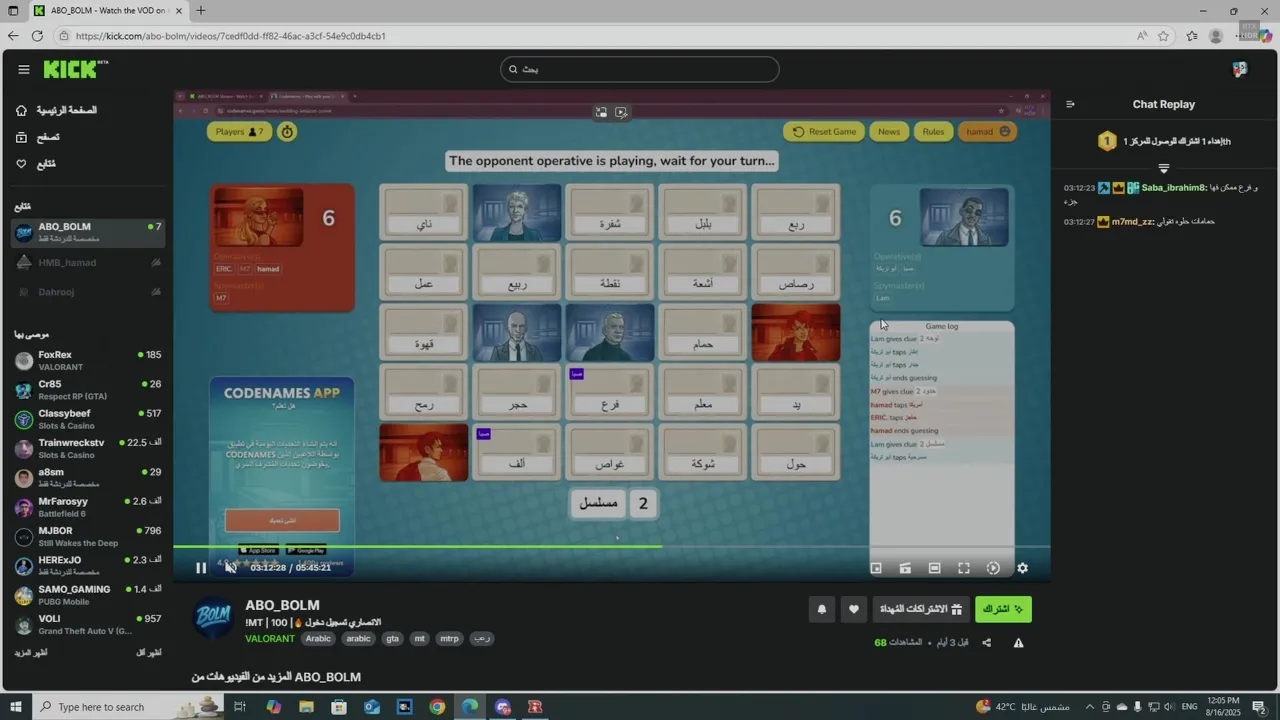Enter fullscreen video mode

(964, 568)
